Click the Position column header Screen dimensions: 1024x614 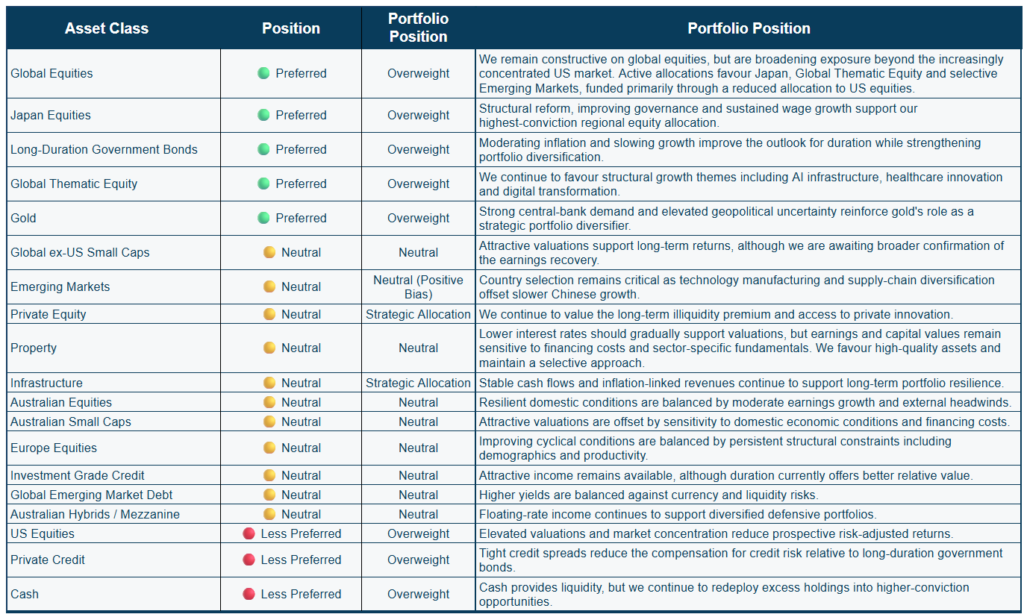(291, 28)
